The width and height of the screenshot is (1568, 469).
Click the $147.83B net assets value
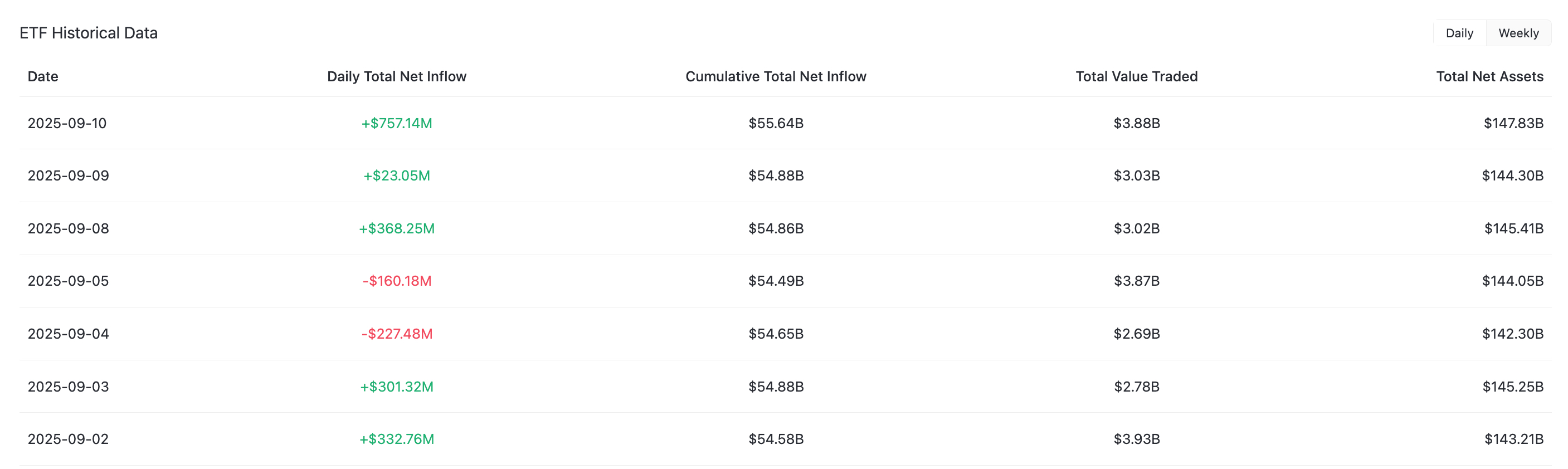coord(1513,124)
